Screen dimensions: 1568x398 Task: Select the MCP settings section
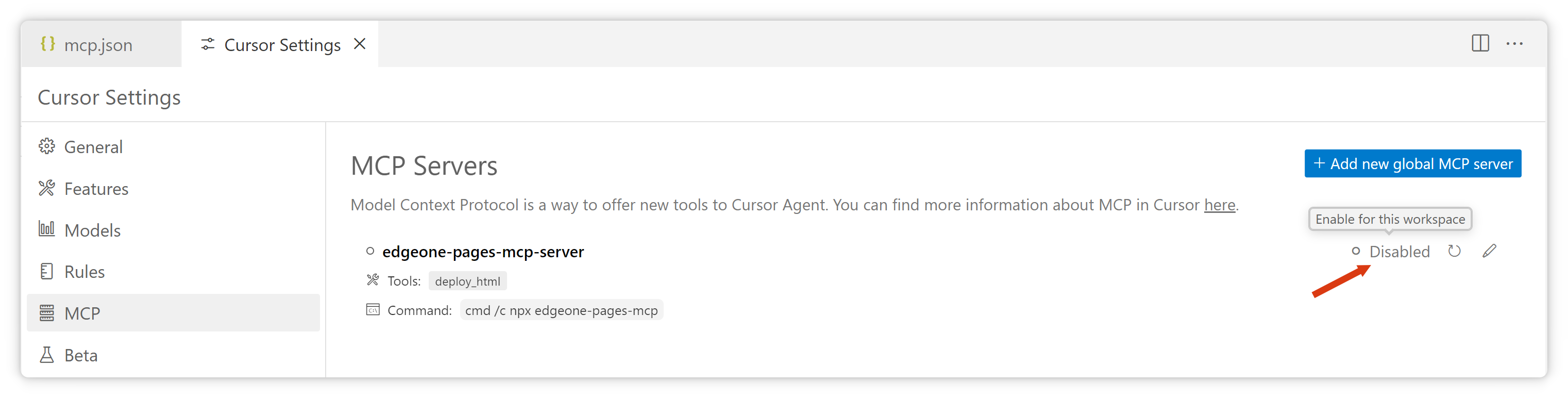tap(82, 313)
